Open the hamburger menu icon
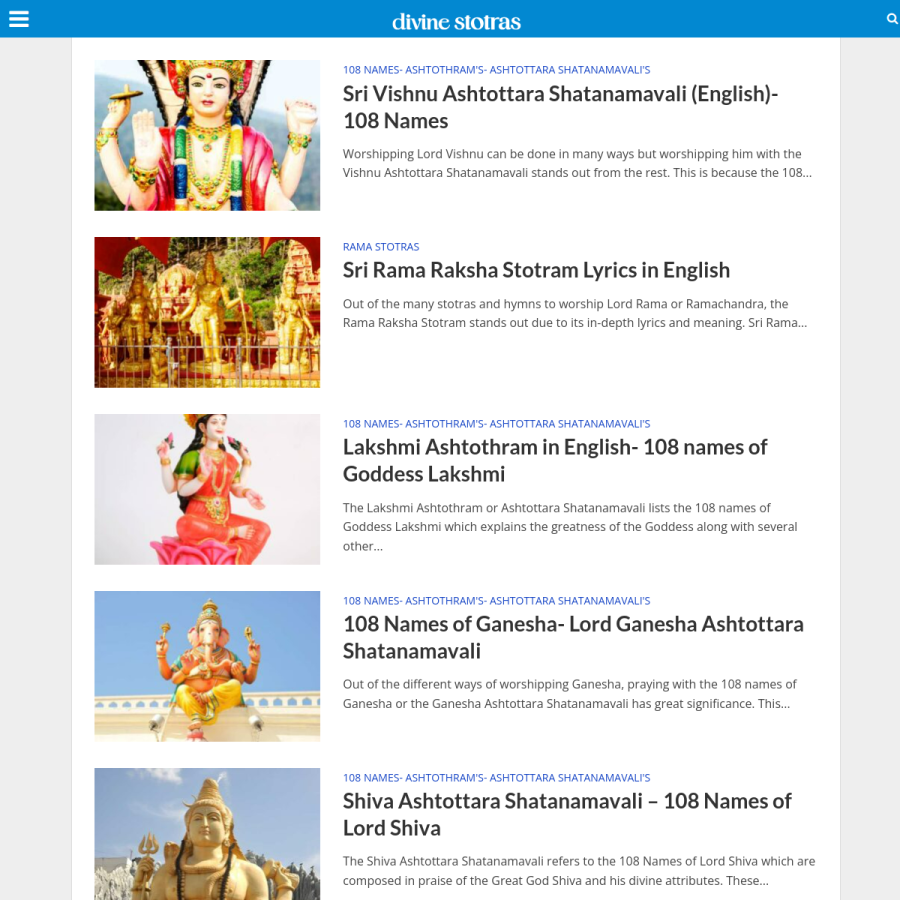900x900 pixels. (x=18, y=19)
